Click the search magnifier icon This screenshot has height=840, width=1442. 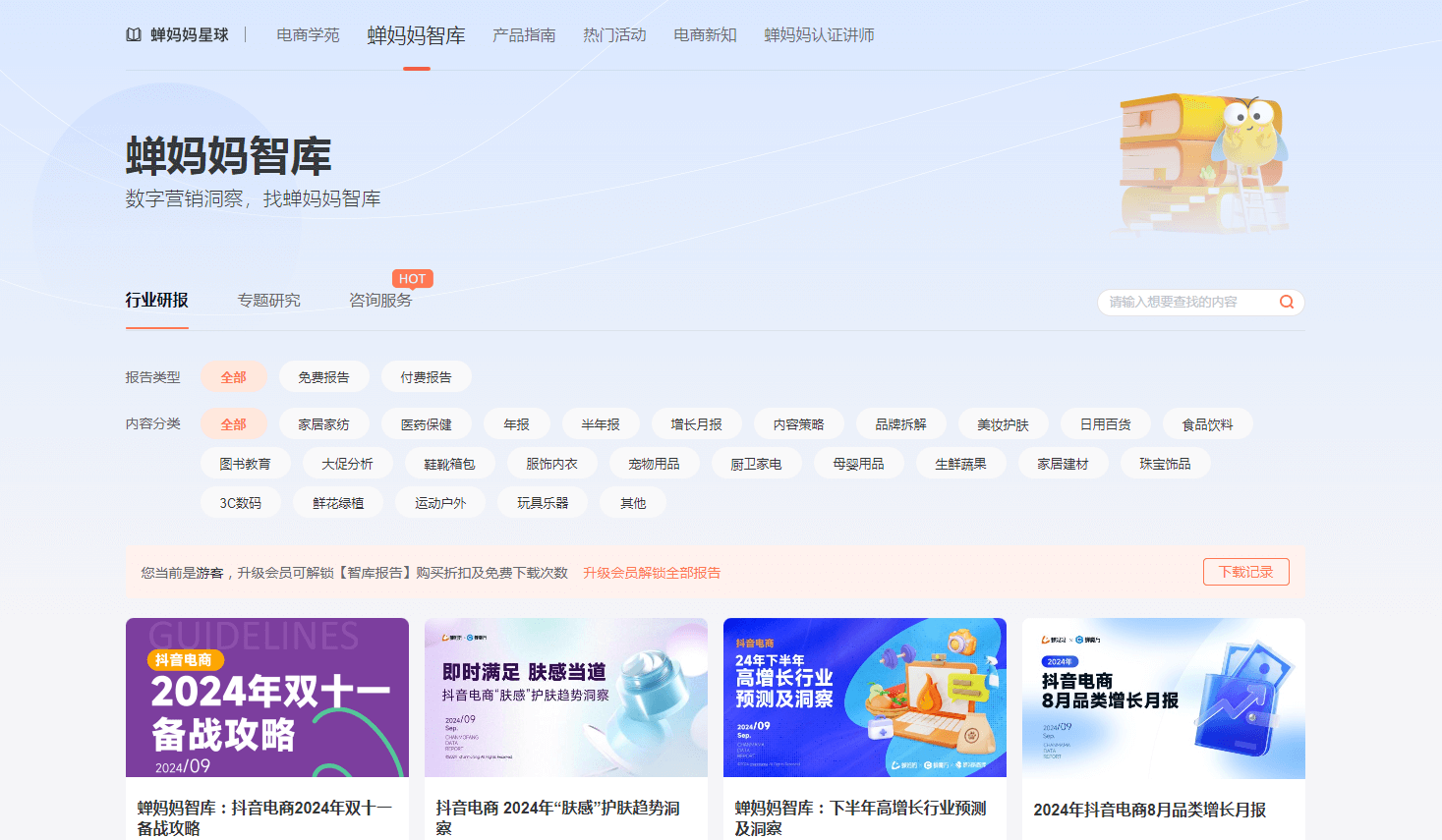tap(1286, 302)
